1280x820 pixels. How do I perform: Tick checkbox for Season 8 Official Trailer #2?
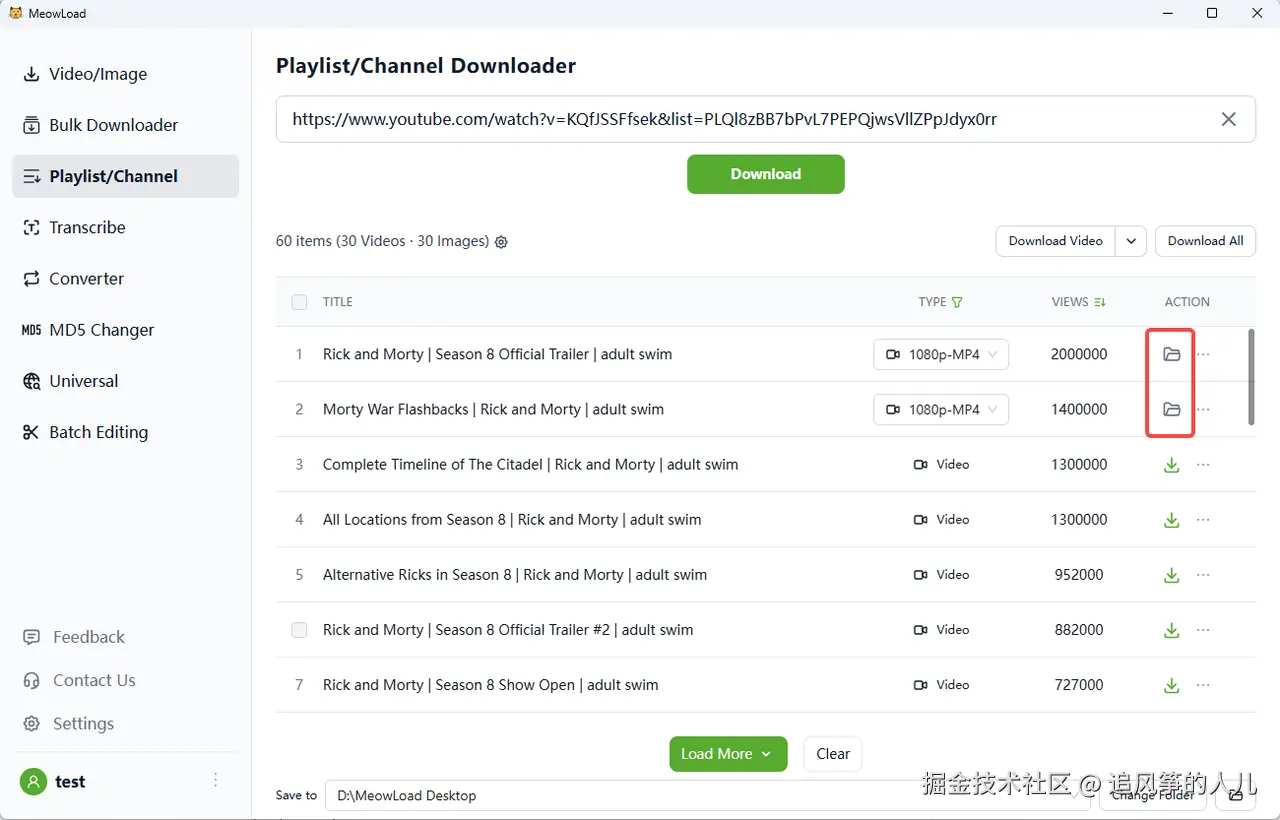point(299,630)
